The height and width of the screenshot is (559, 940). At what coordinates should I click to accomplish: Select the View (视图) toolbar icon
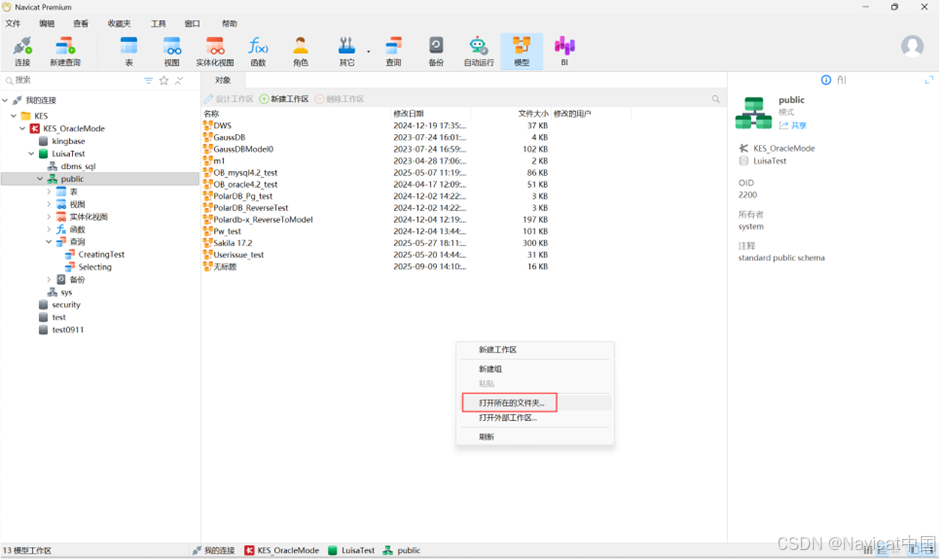(172, 52)
